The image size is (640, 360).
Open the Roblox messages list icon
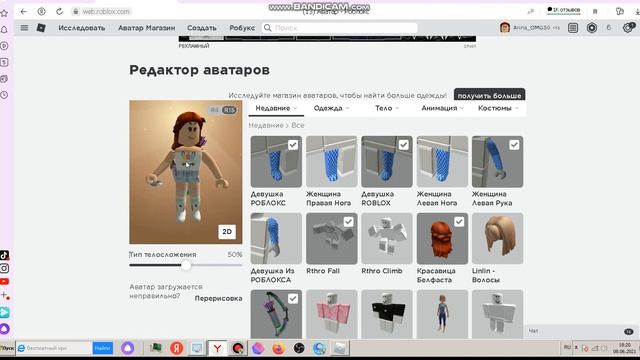(x=573, y=28)
